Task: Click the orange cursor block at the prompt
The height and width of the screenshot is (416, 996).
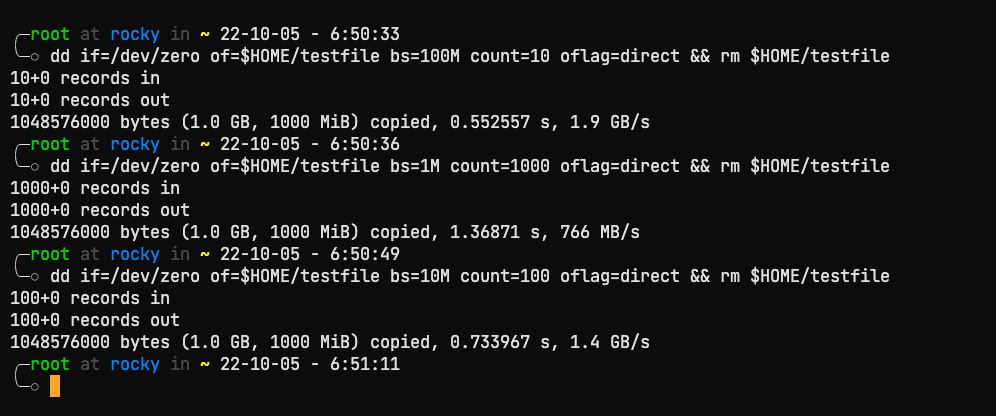Action: tap(54, 386)
